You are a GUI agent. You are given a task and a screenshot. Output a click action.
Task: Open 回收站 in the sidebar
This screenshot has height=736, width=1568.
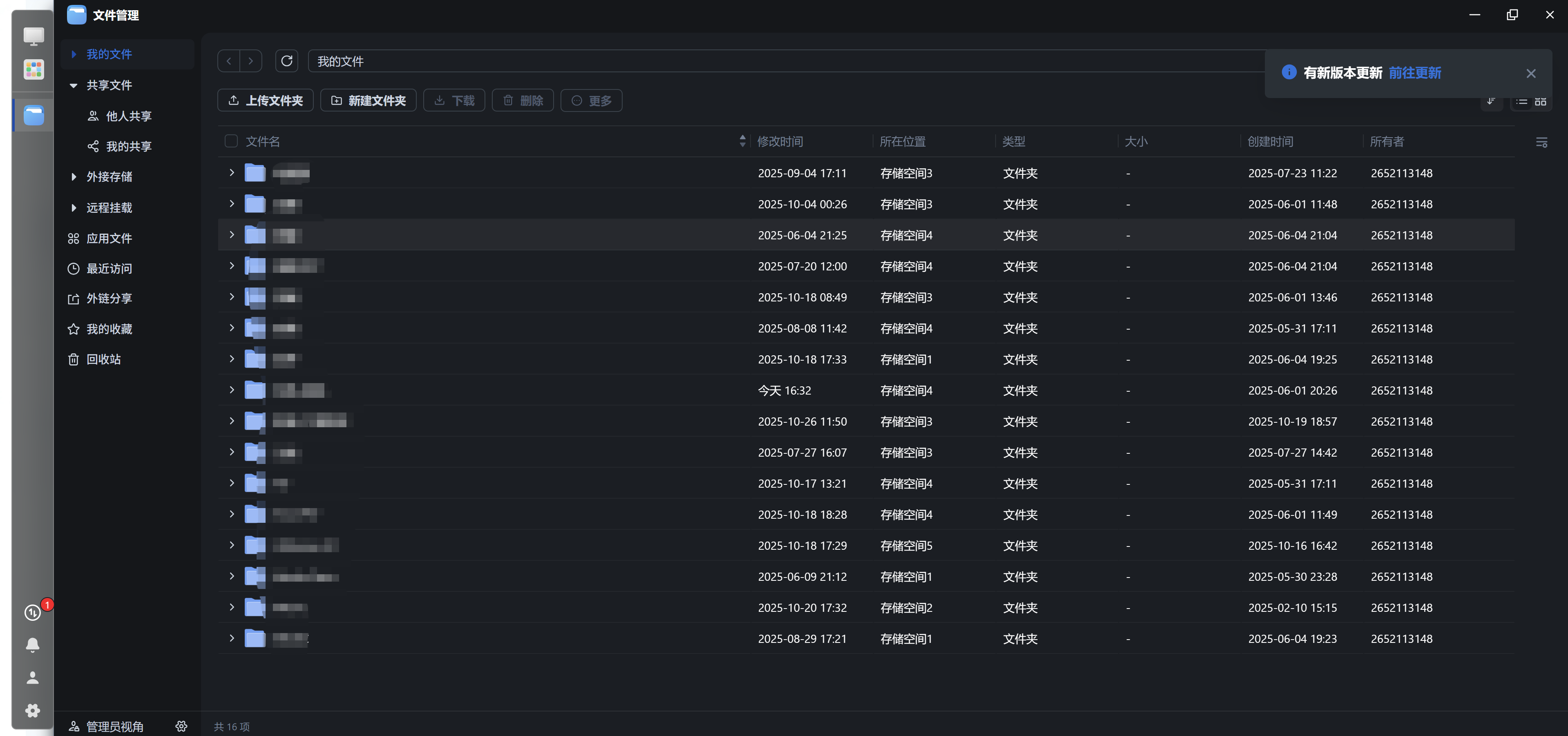point(103,359)
